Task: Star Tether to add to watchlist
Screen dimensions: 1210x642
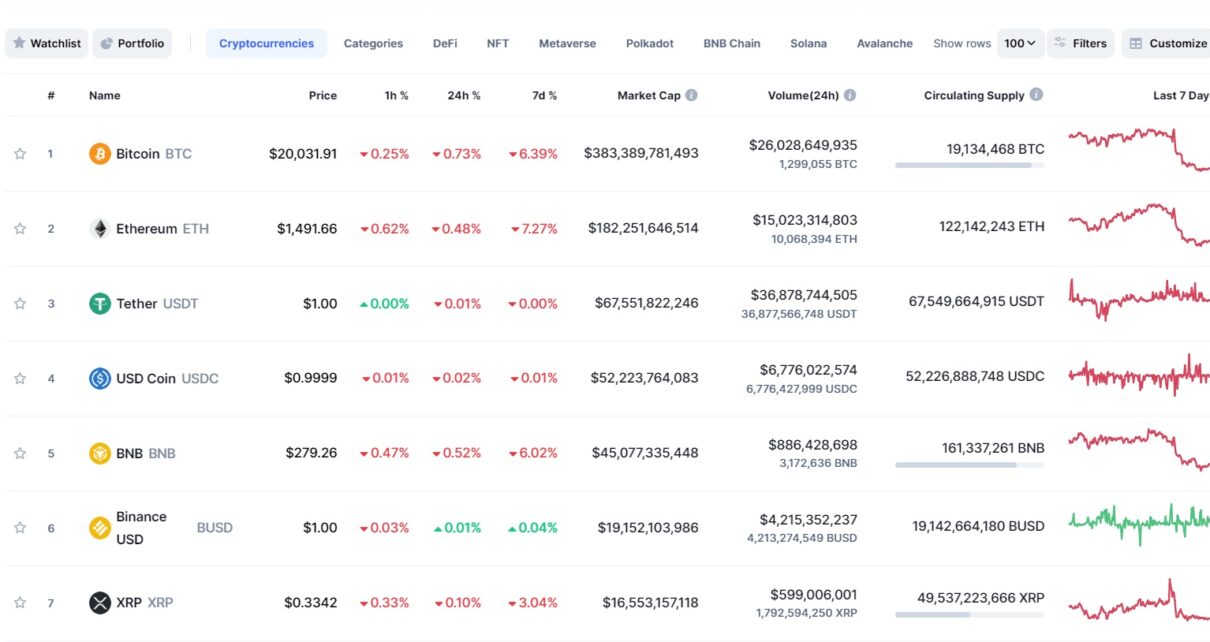Action: click(x=20, y=304)
